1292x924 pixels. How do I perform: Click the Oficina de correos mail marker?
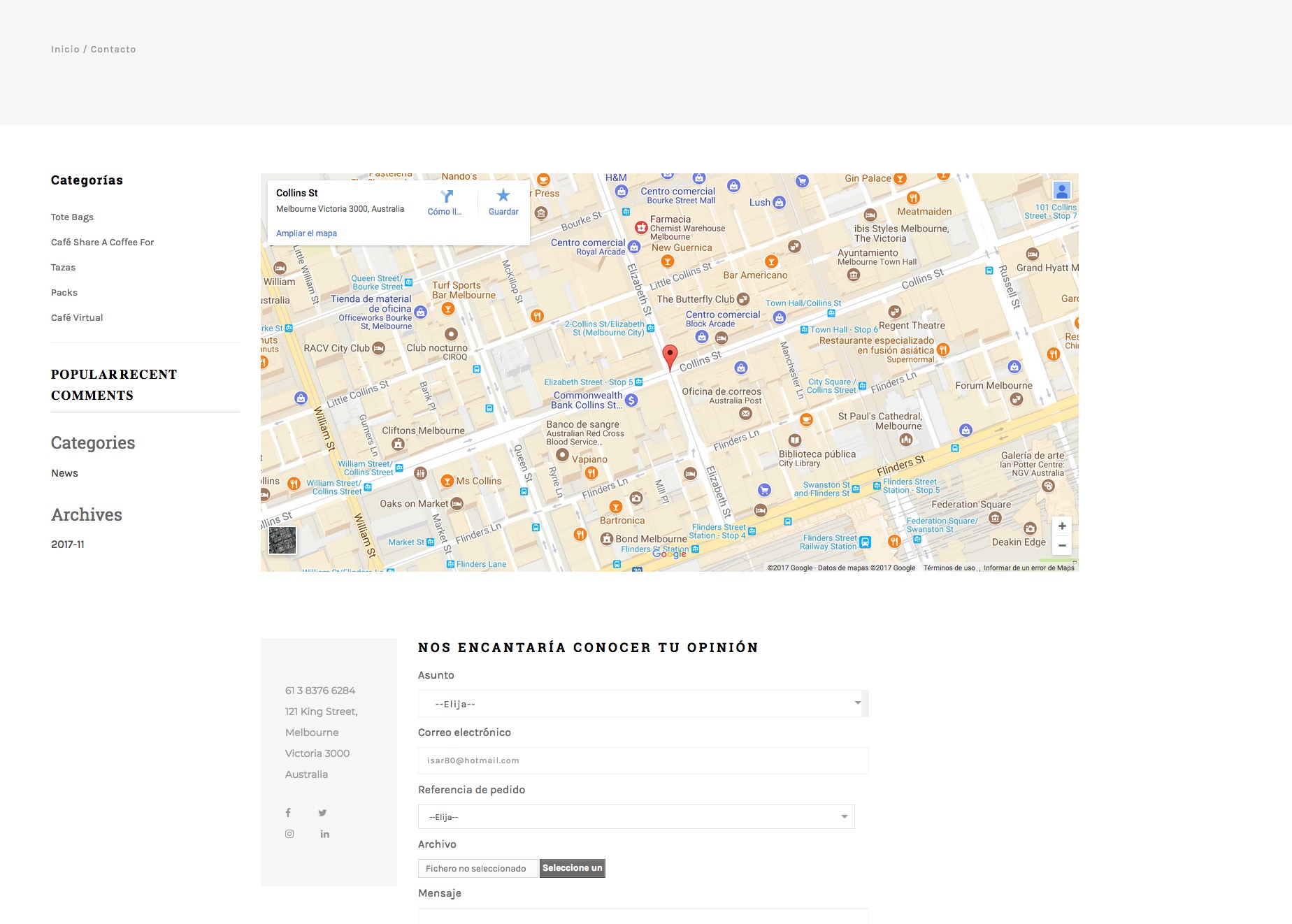coord(746,414)
